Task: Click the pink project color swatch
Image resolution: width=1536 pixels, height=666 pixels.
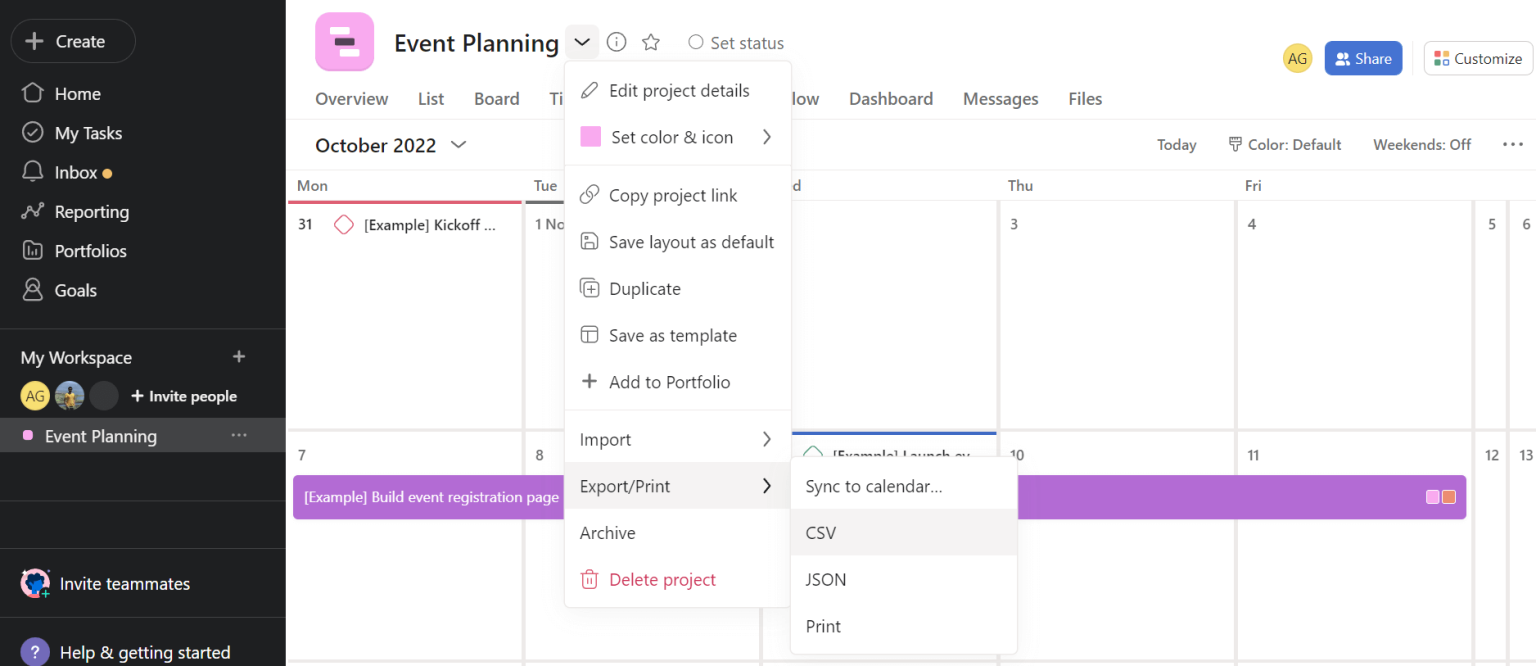Action: click(589, 136)
